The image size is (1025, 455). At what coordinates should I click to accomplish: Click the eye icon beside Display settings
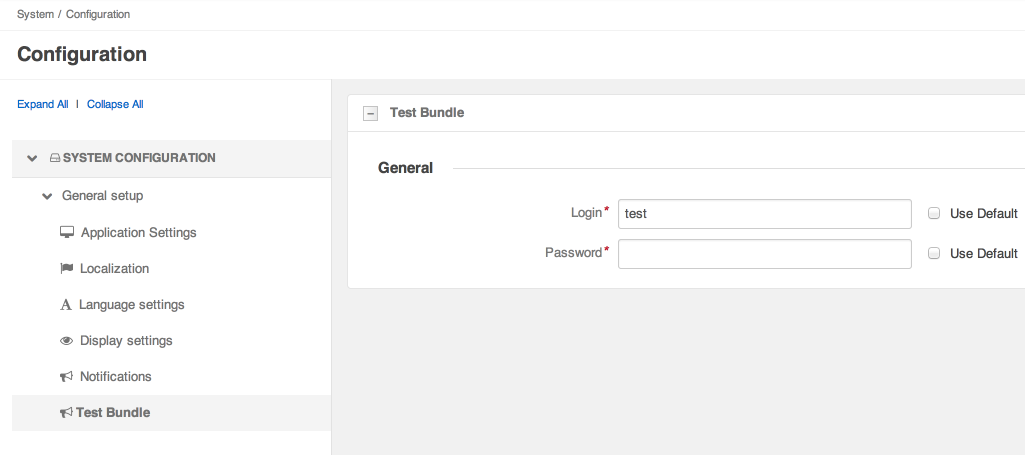(66, 341)
